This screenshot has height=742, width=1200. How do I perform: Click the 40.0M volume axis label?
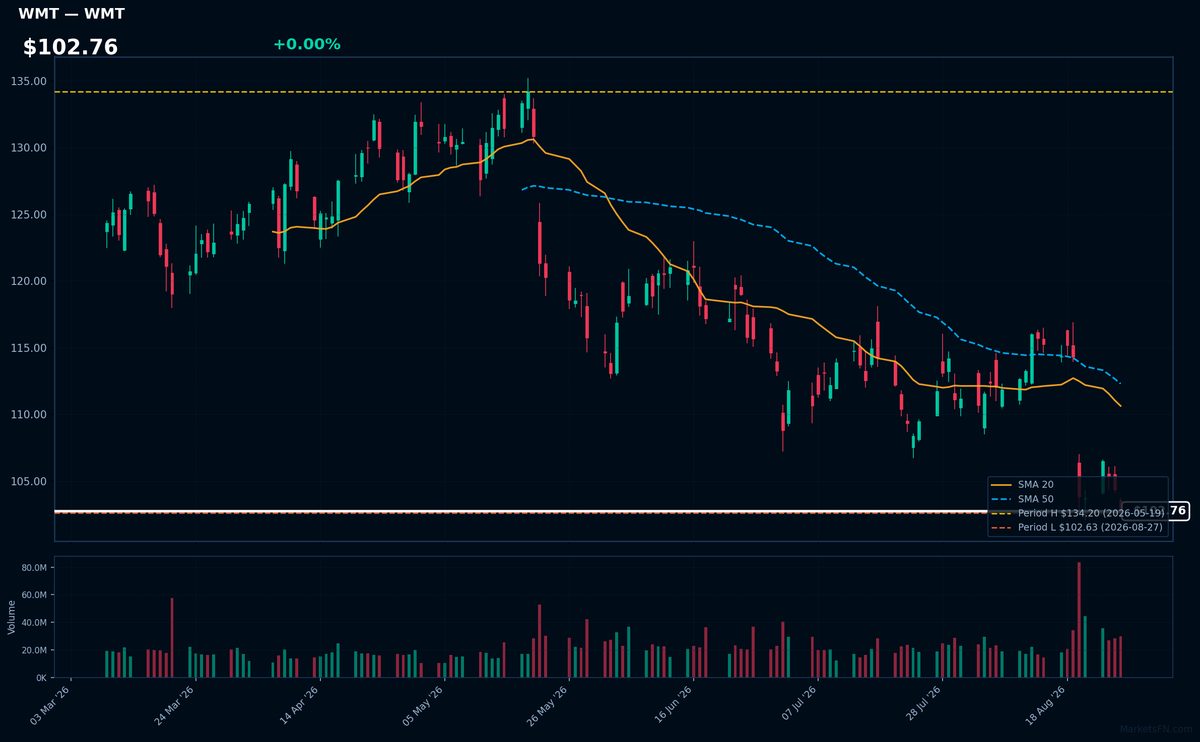click(x=34, y=622)
